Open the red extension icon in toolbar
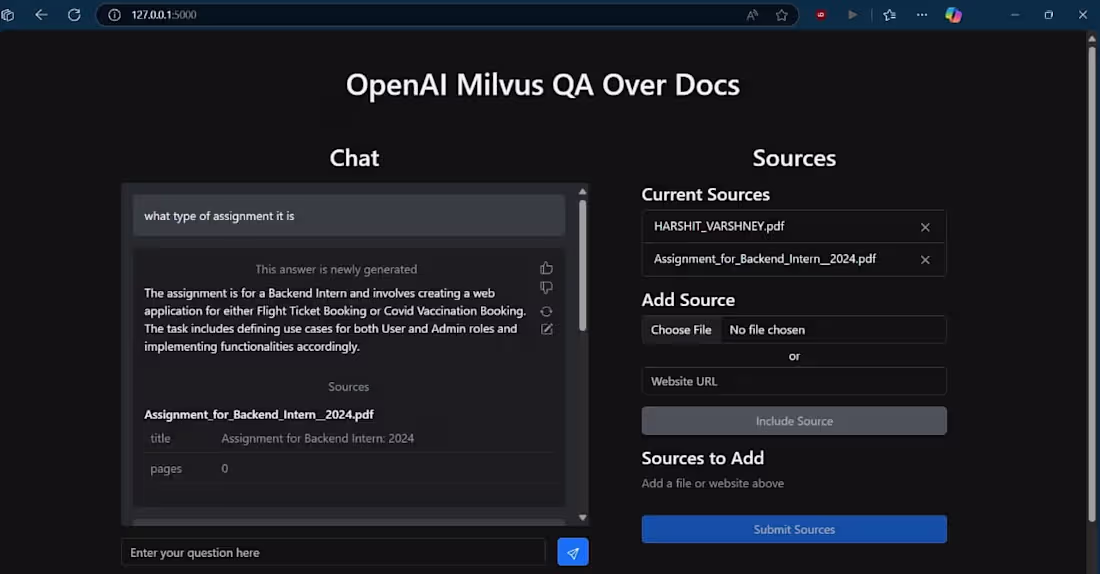Screen dimensions: 1100x574 click(x=821, y=15)
